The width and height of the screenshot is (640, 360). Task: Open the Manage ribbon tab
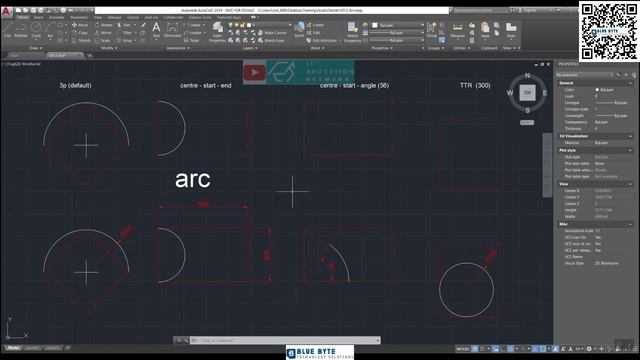tap(114, 18)
